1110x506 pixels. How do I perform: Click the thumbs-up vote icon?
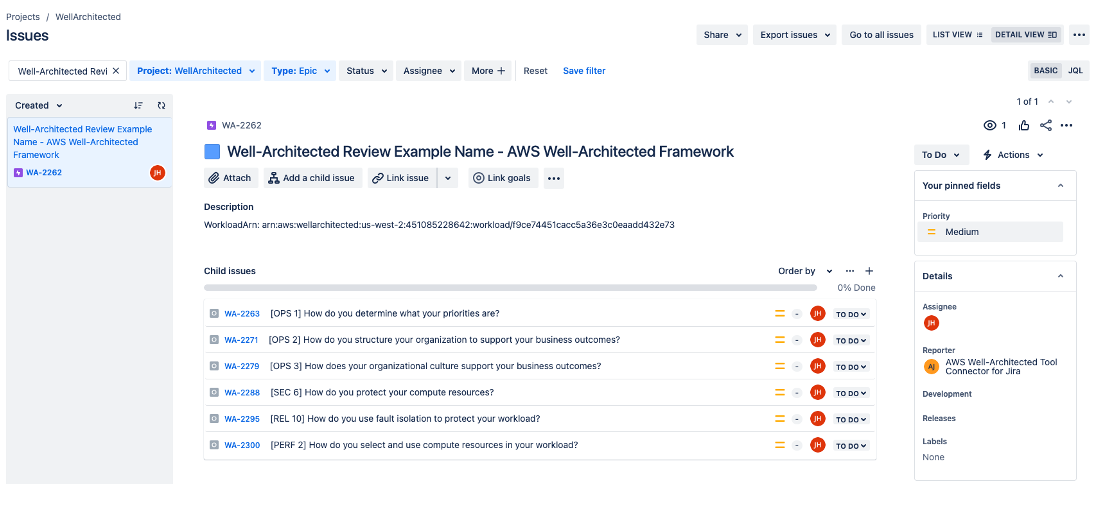1024,125
